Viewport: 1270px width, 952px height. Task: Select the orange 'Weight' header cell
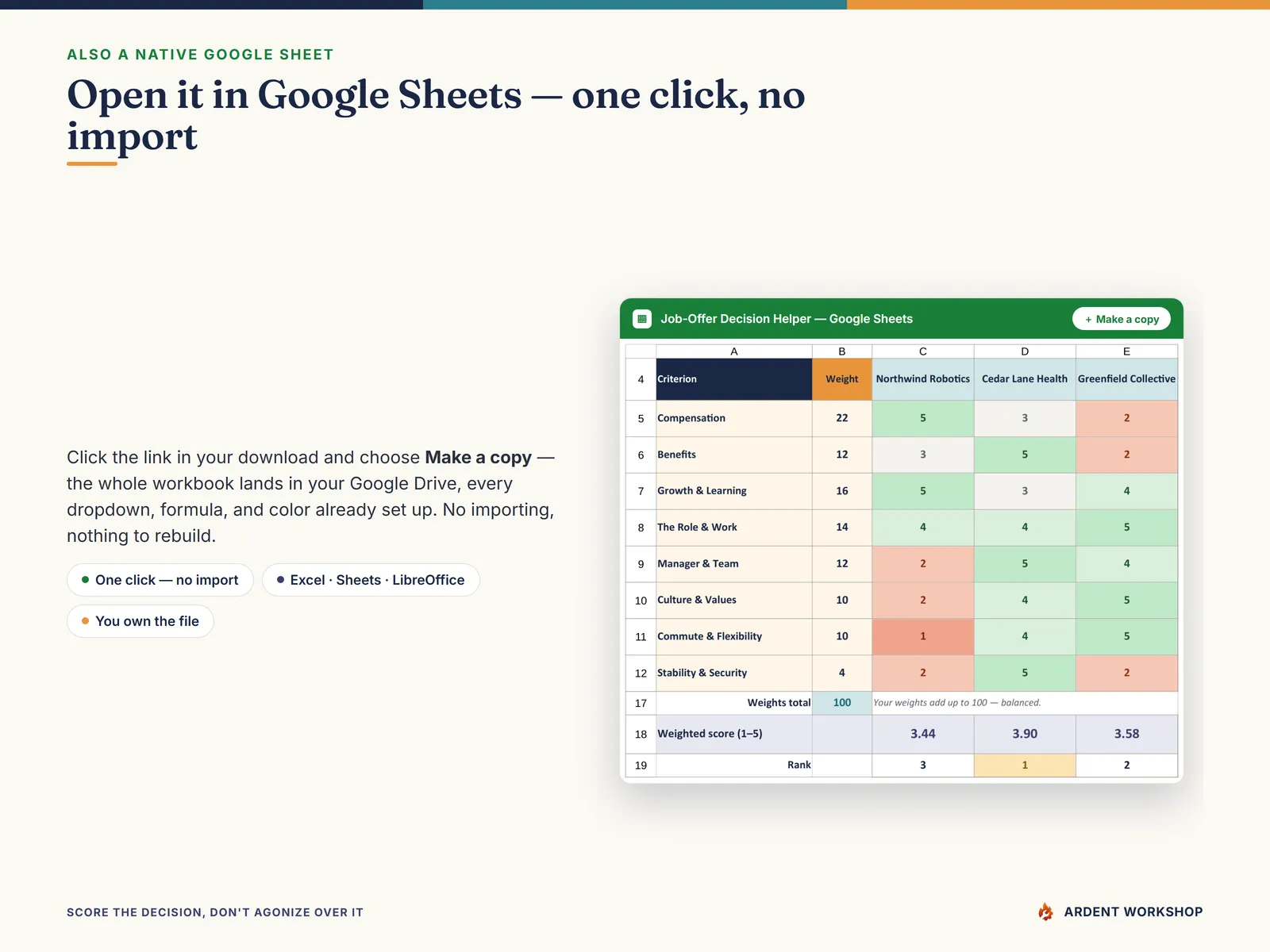pos(842,379)
